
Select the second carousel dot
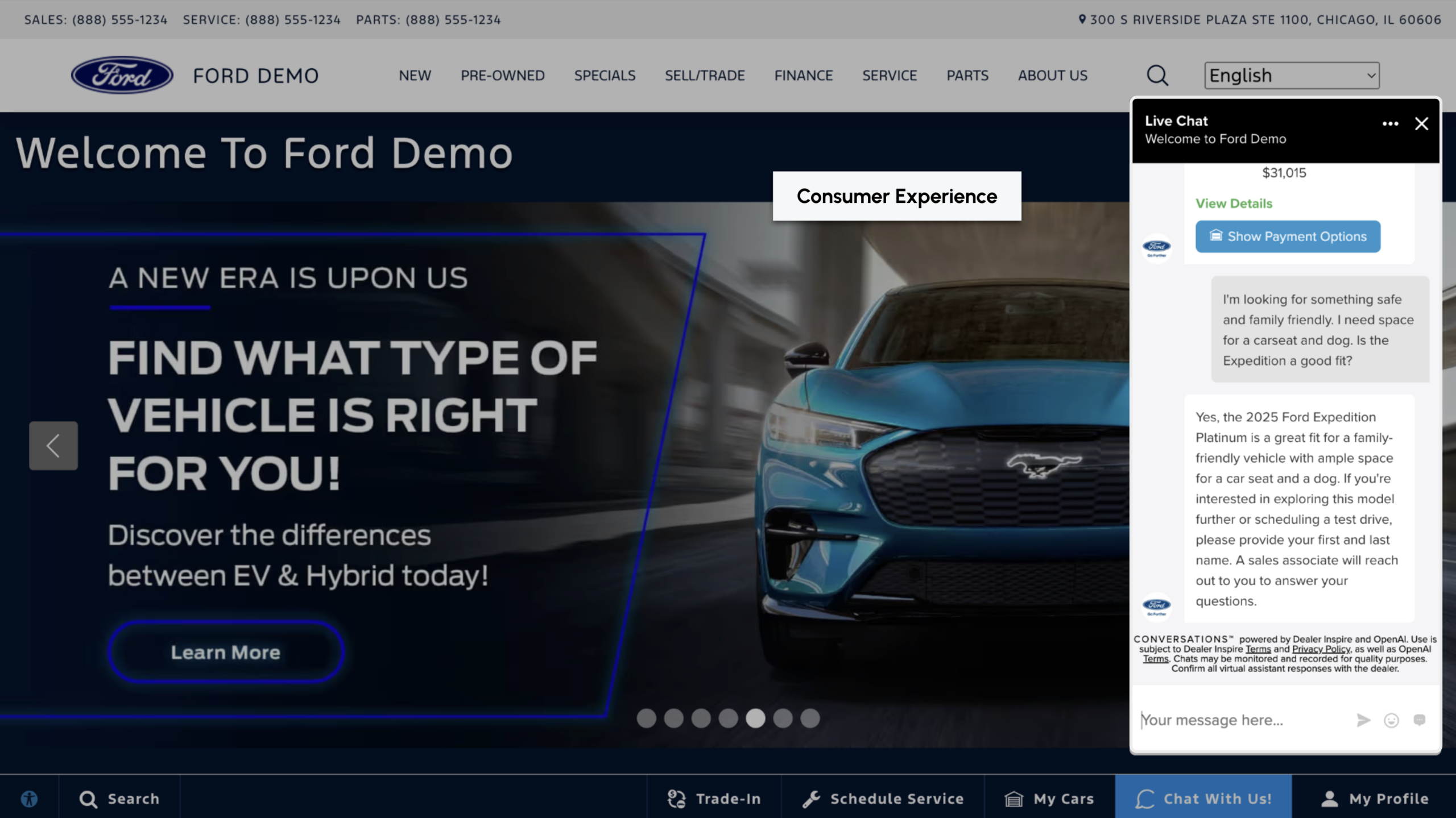[673, 719]
